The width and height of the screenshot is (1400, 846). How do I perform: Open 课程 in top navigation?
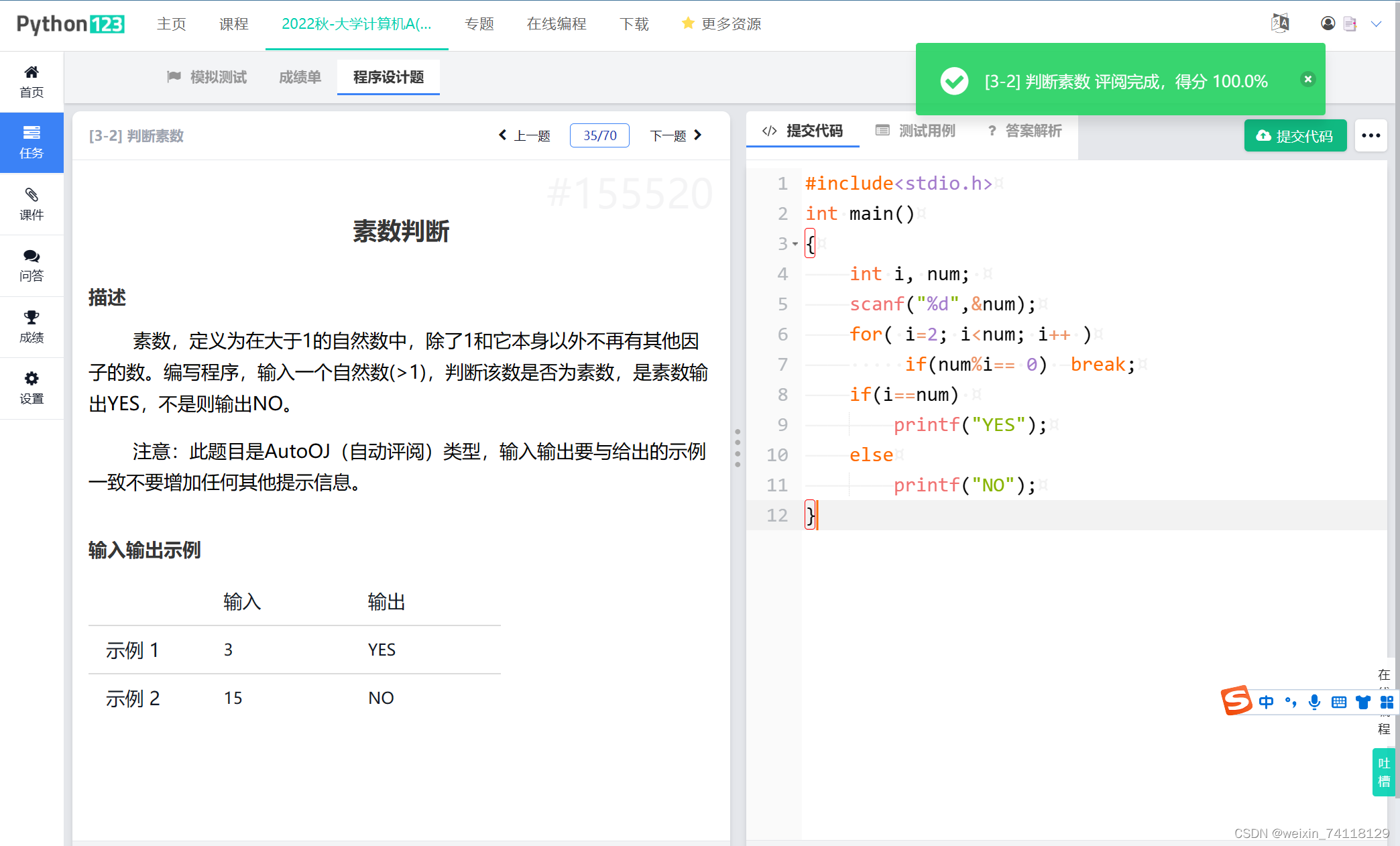point(234,24)
